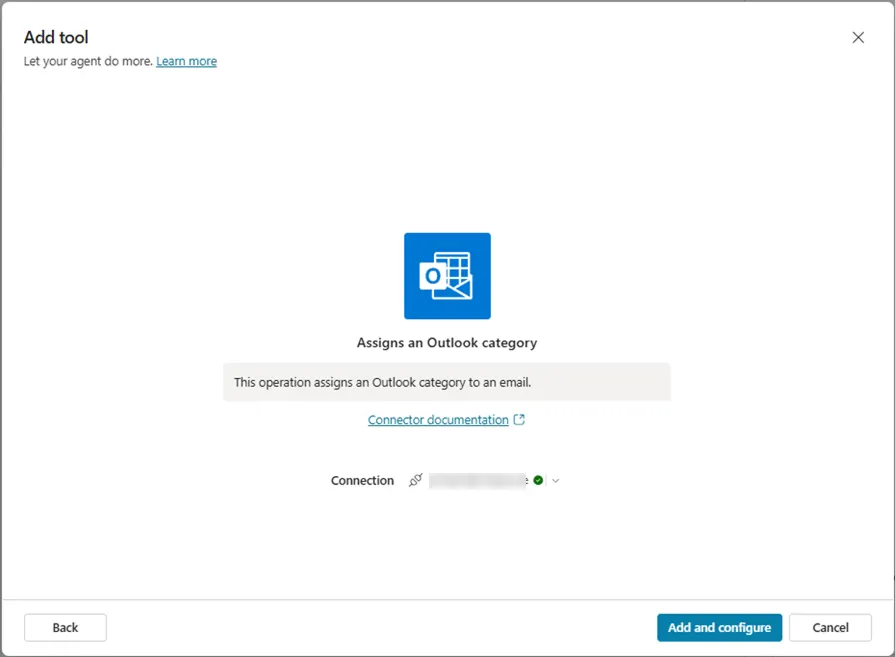Click the footer space between Back and Add and configure
This screenshot has width=895, height=657.
[380, 627]
